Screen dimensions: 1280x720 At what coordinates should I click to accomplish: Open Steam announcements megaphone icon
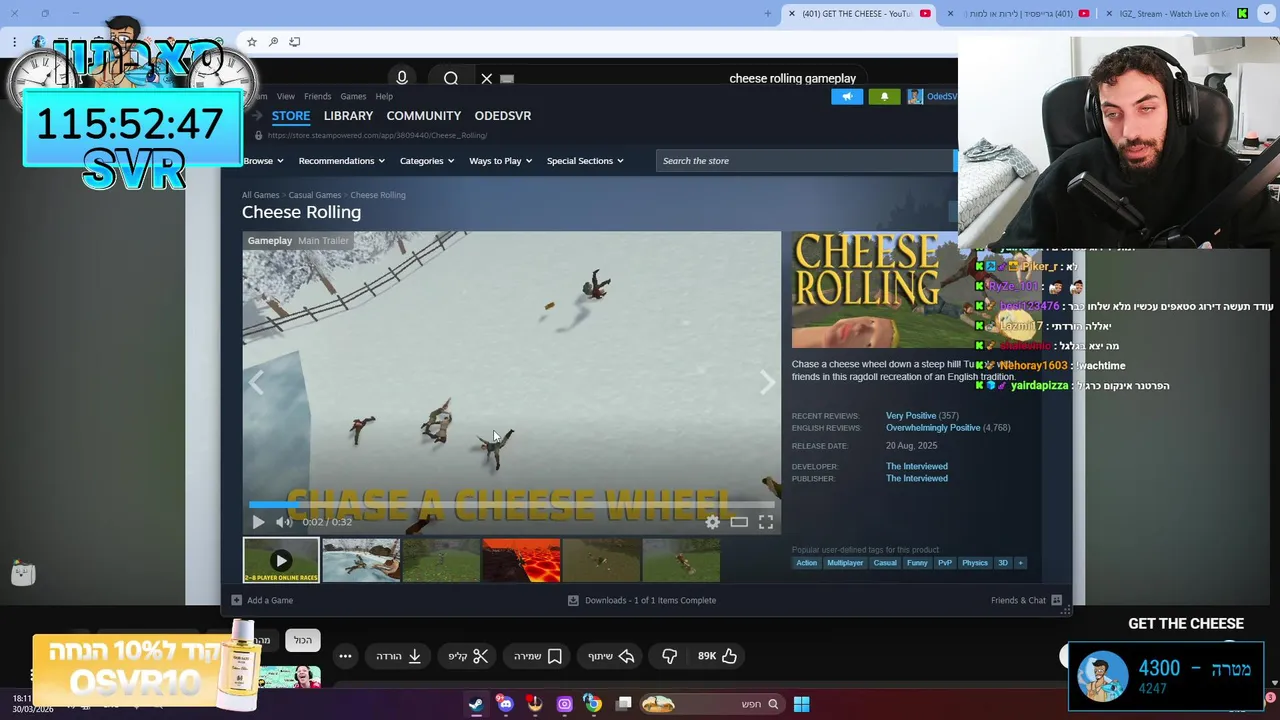[847, 97]
